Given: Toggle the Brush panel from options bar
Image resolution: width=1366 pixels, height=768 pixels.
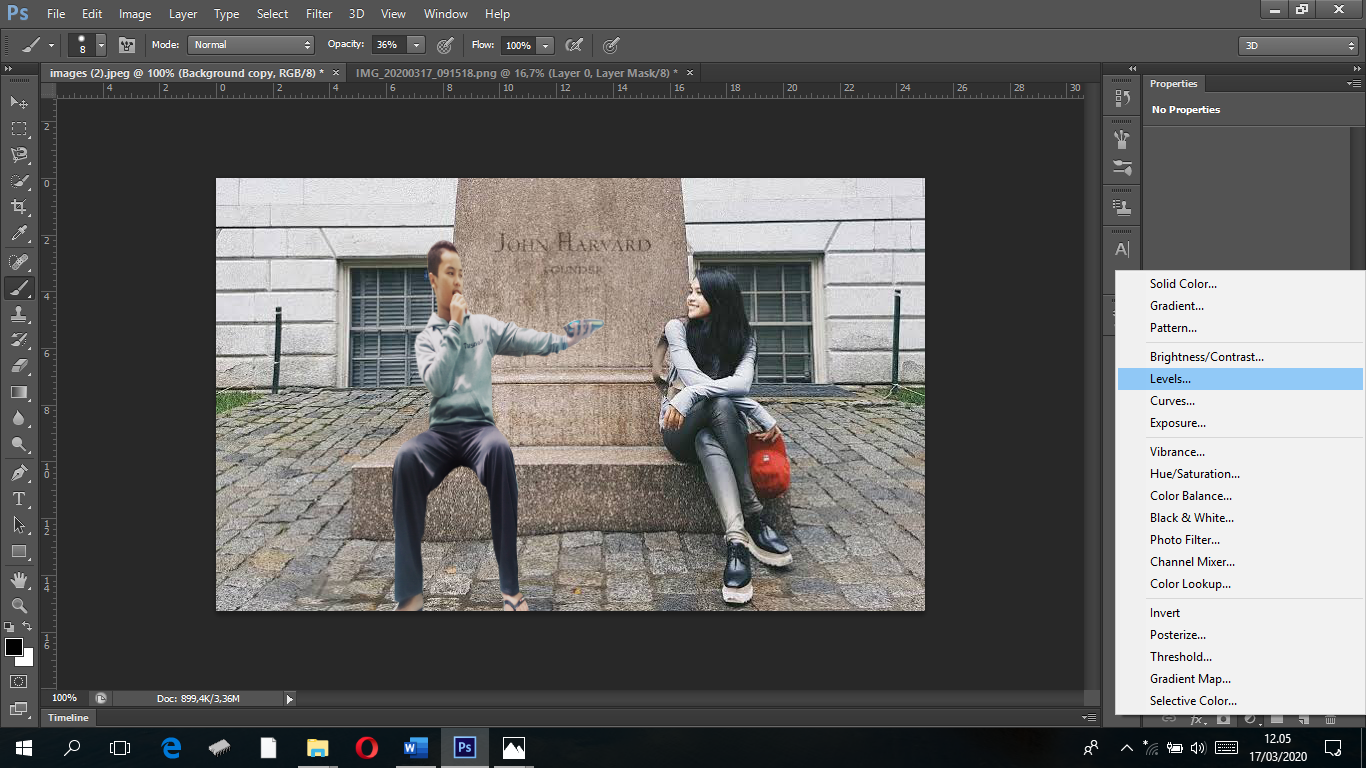Looking at the screenshot, I should (x=127, y=45).
